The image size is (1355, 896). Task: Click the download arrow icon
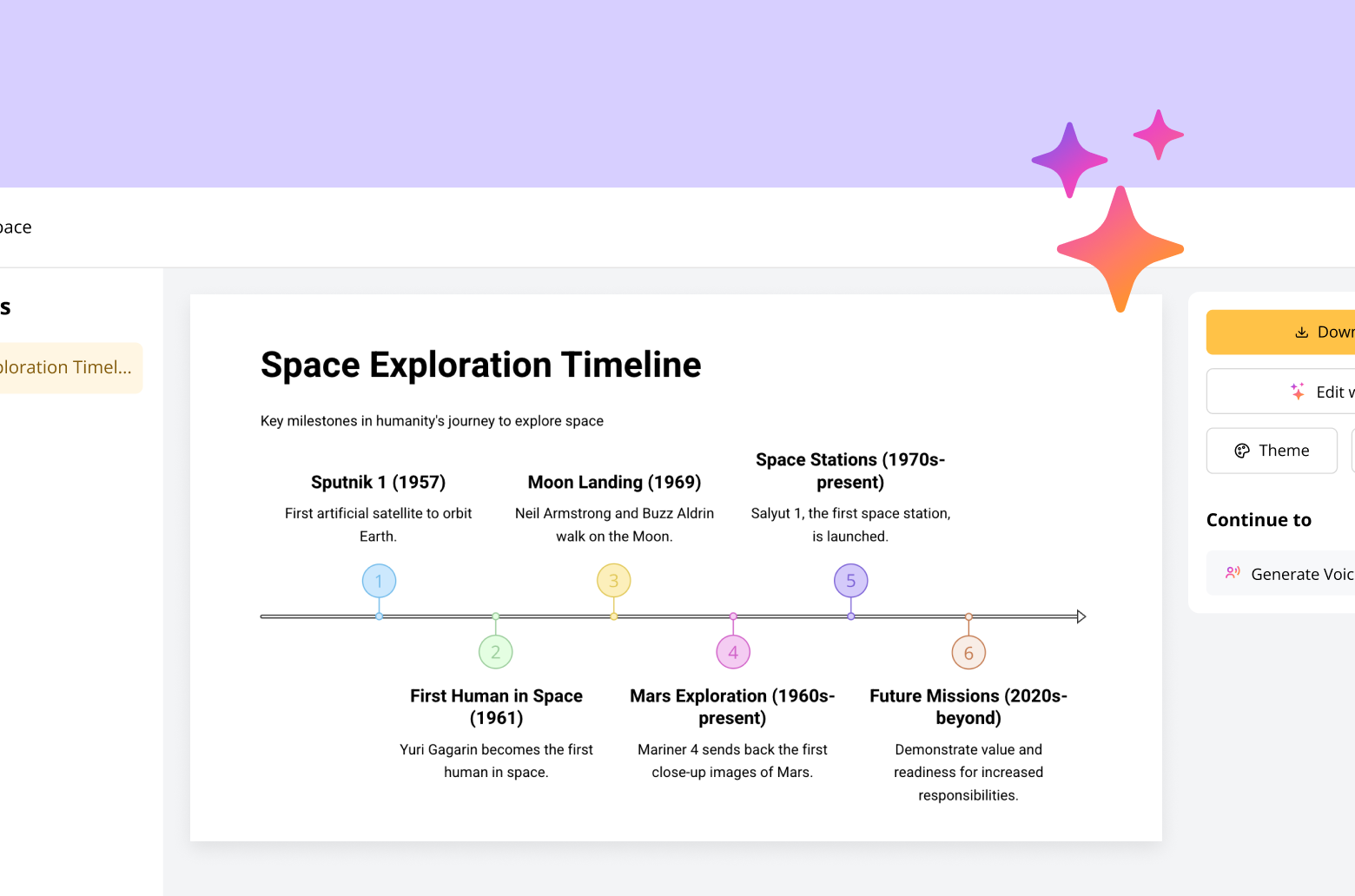[x=1301, y=333]
